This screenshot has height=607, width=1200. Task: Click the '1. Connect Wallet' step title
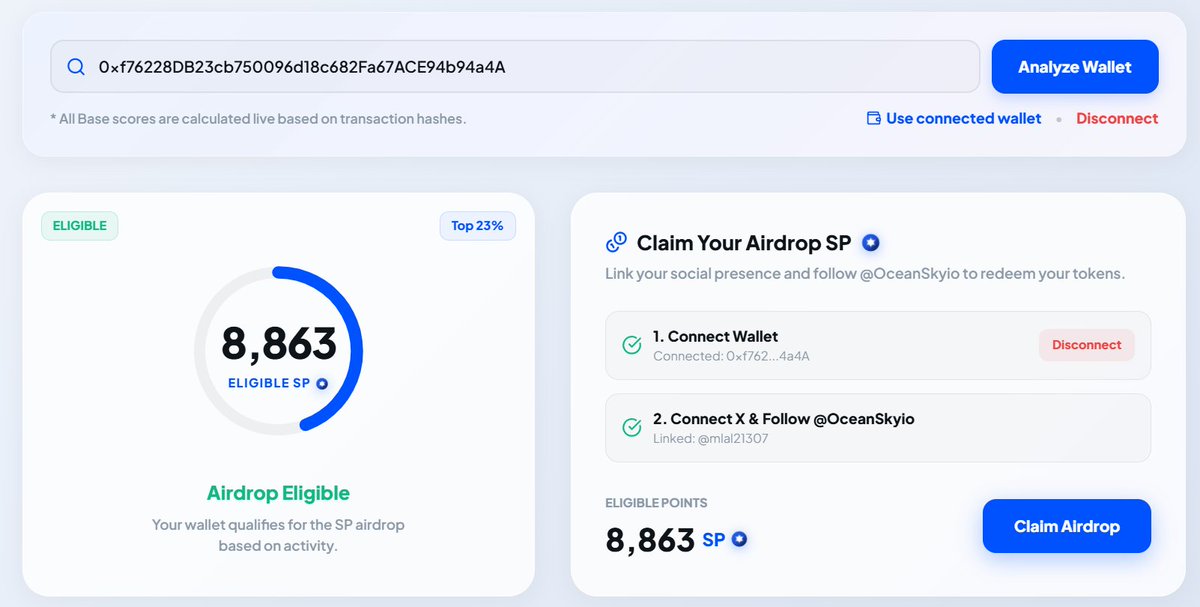click(716, 336)
